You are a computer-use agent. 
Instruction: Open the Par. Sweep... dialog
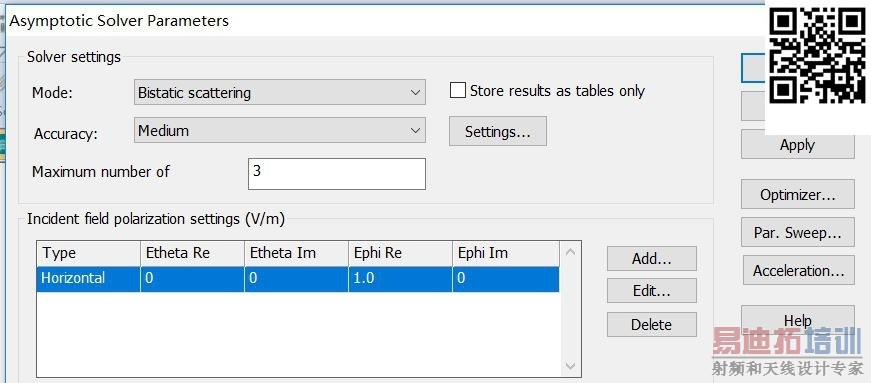pos(798,232)
